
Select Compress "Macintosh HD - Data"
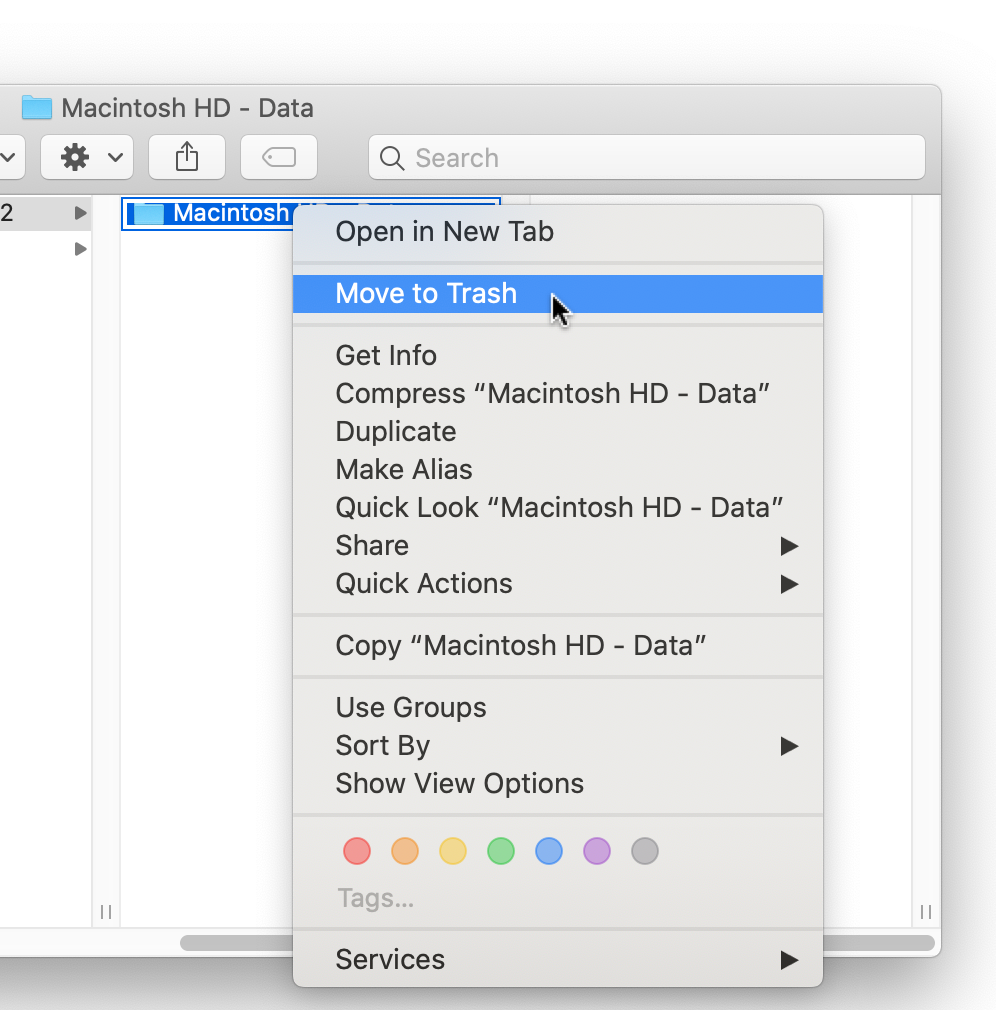[x=558, y=394]
